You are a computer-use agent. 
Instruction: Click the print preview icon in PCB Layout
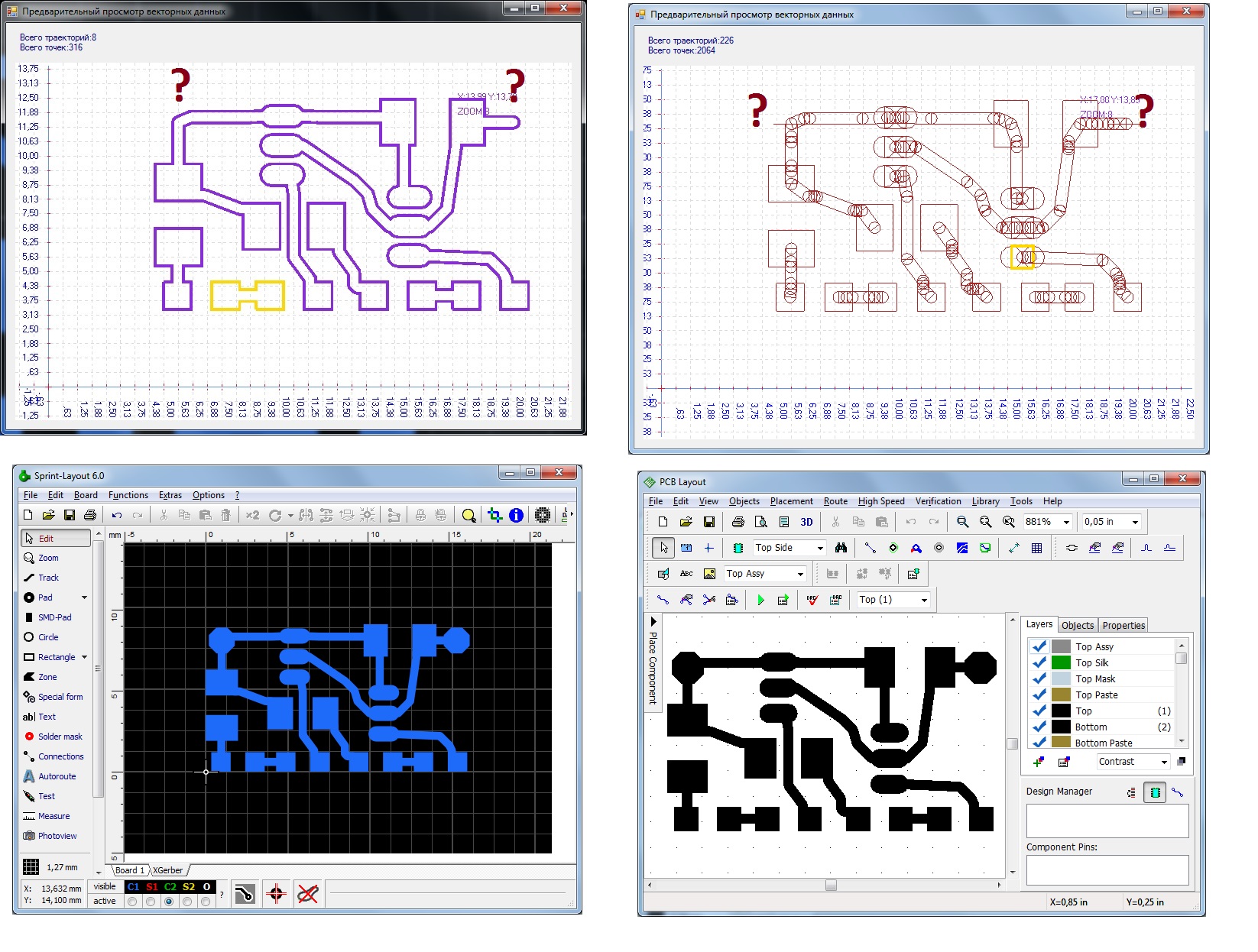[x=761, y=522]
